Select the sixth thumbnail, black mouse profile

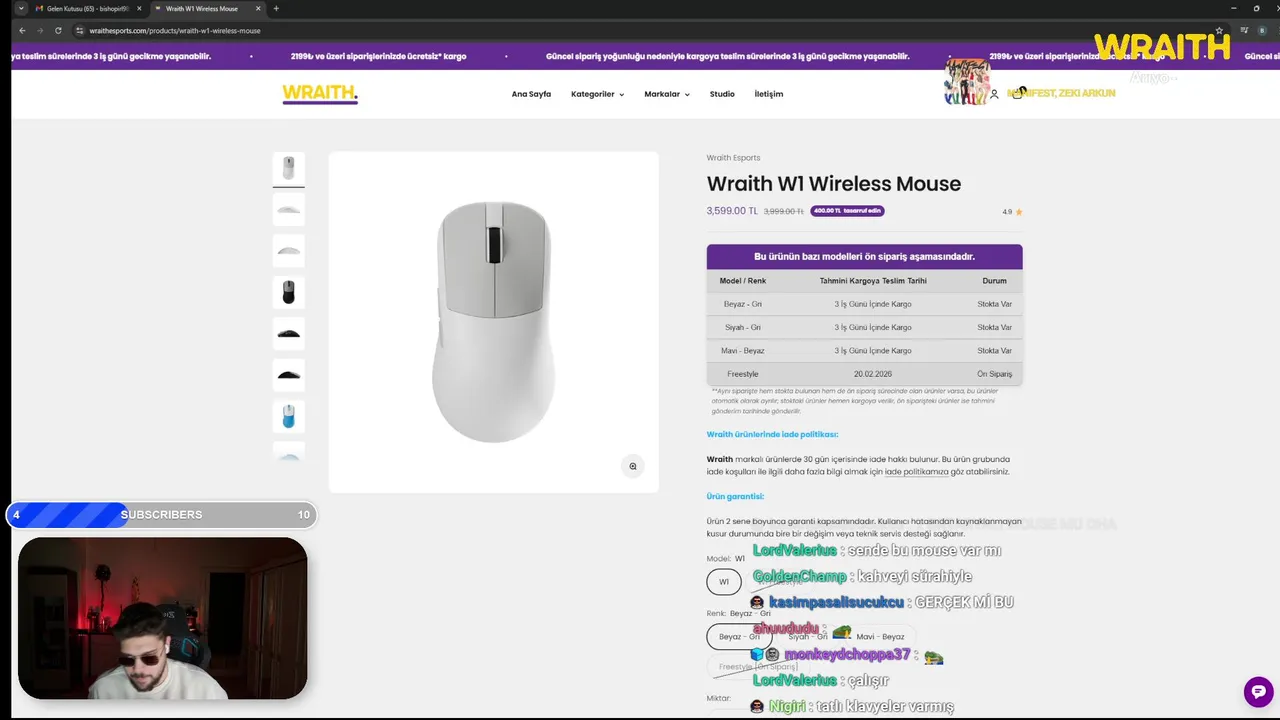pos(289,375)
